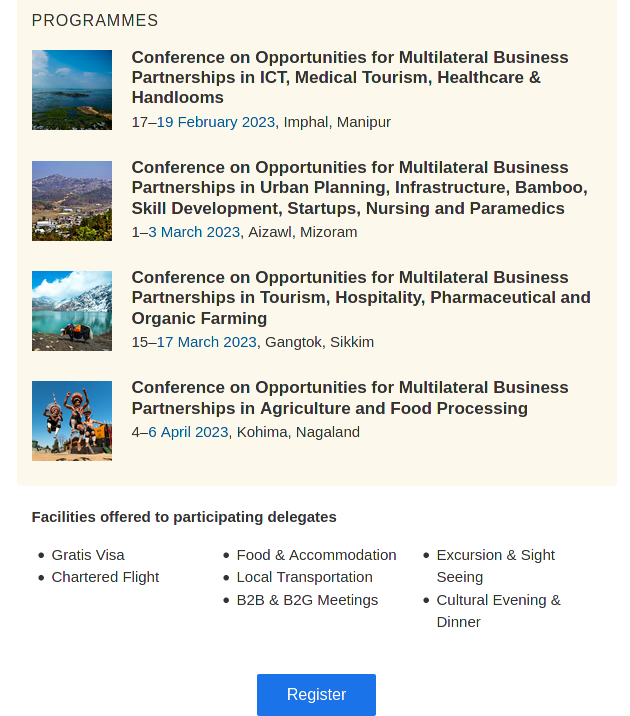Click the blue Register button
Viewport: 630px width, 716px height.
[316, 695]
